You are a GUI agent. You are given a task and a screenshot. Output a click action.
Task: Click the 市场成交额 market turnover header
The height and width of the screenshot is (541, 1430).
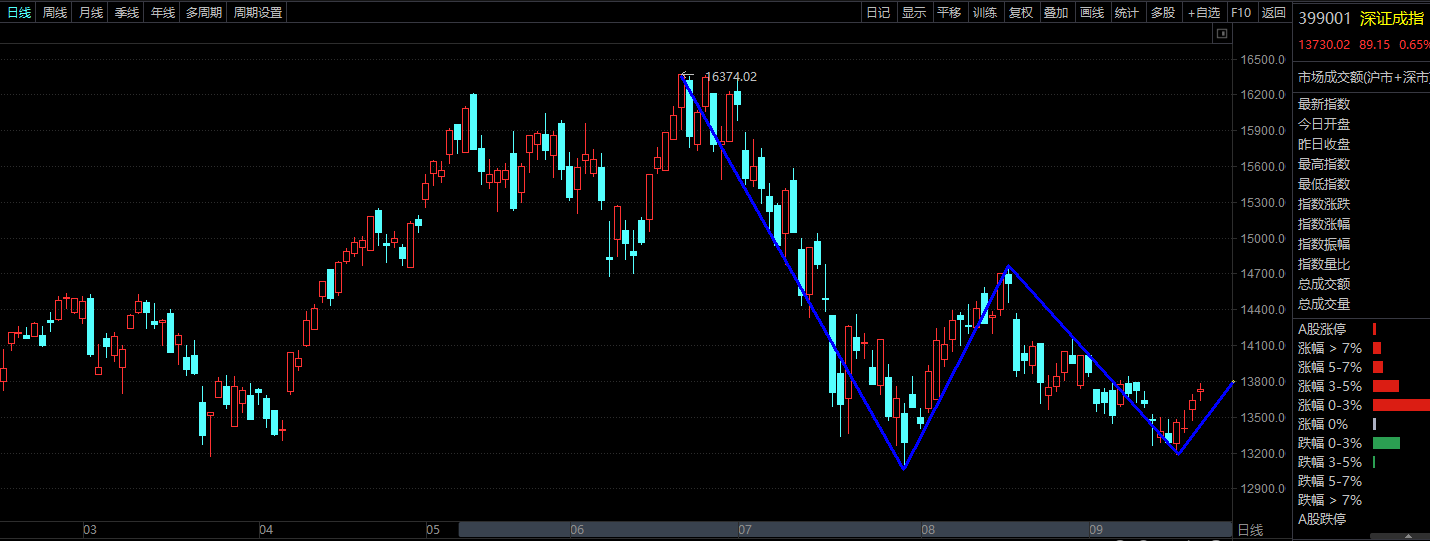tap(1363, 77)
